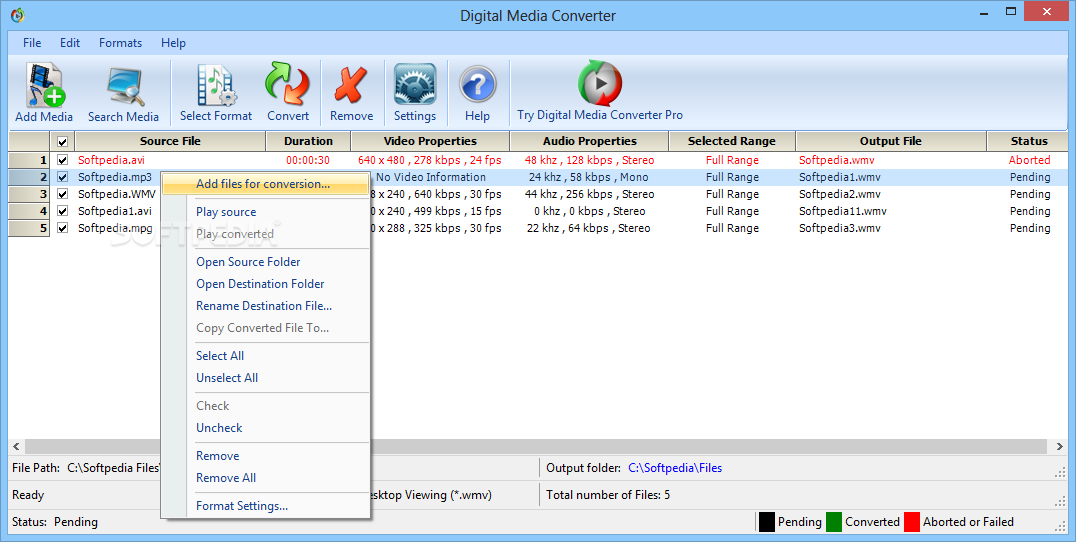Click the app icon in title bar

pyautogui.click(x=17, y=15)
